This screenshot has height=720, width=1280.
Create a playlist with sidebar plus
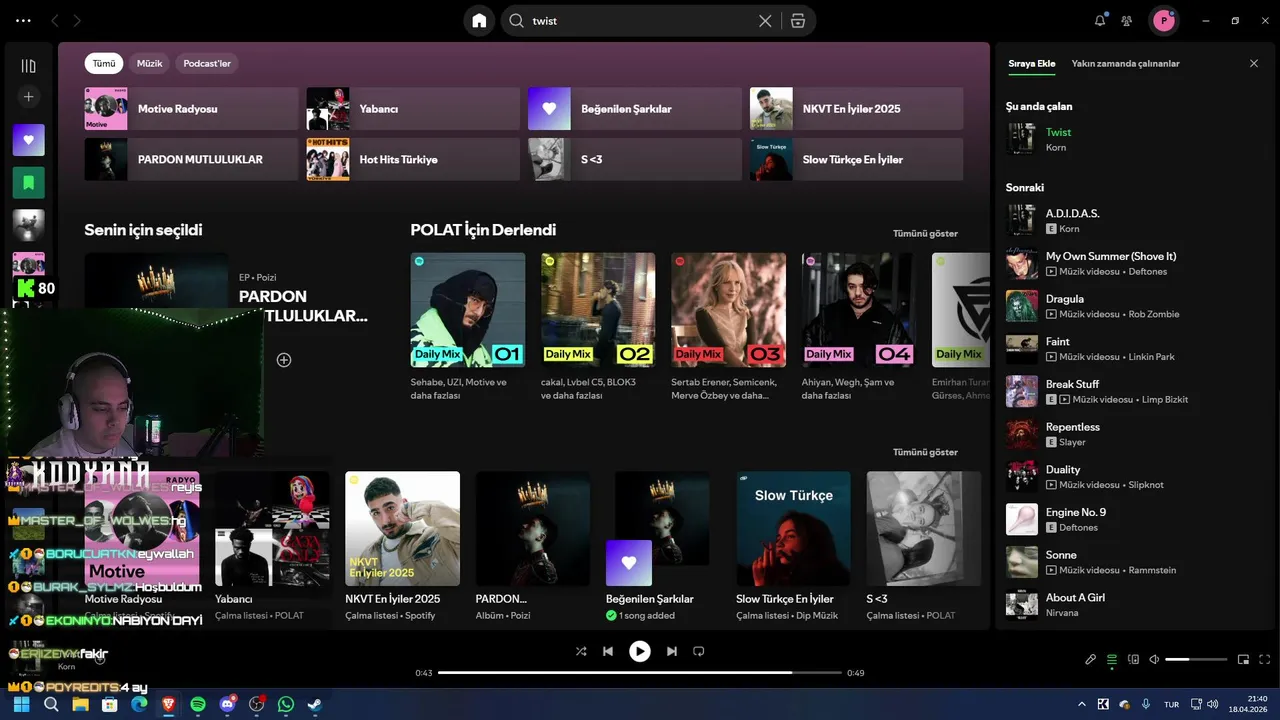click(28, 97)
